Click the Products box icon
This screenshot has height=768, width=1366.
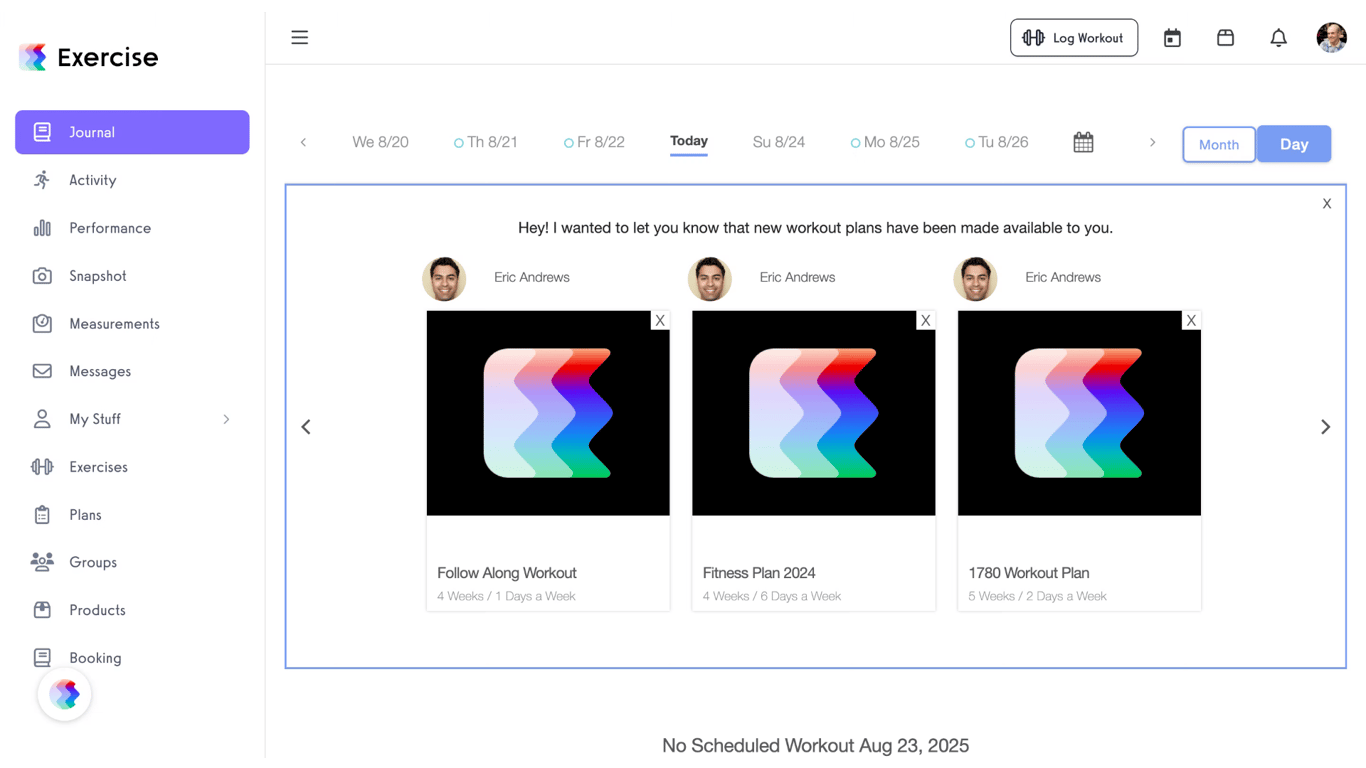(42, 610)
